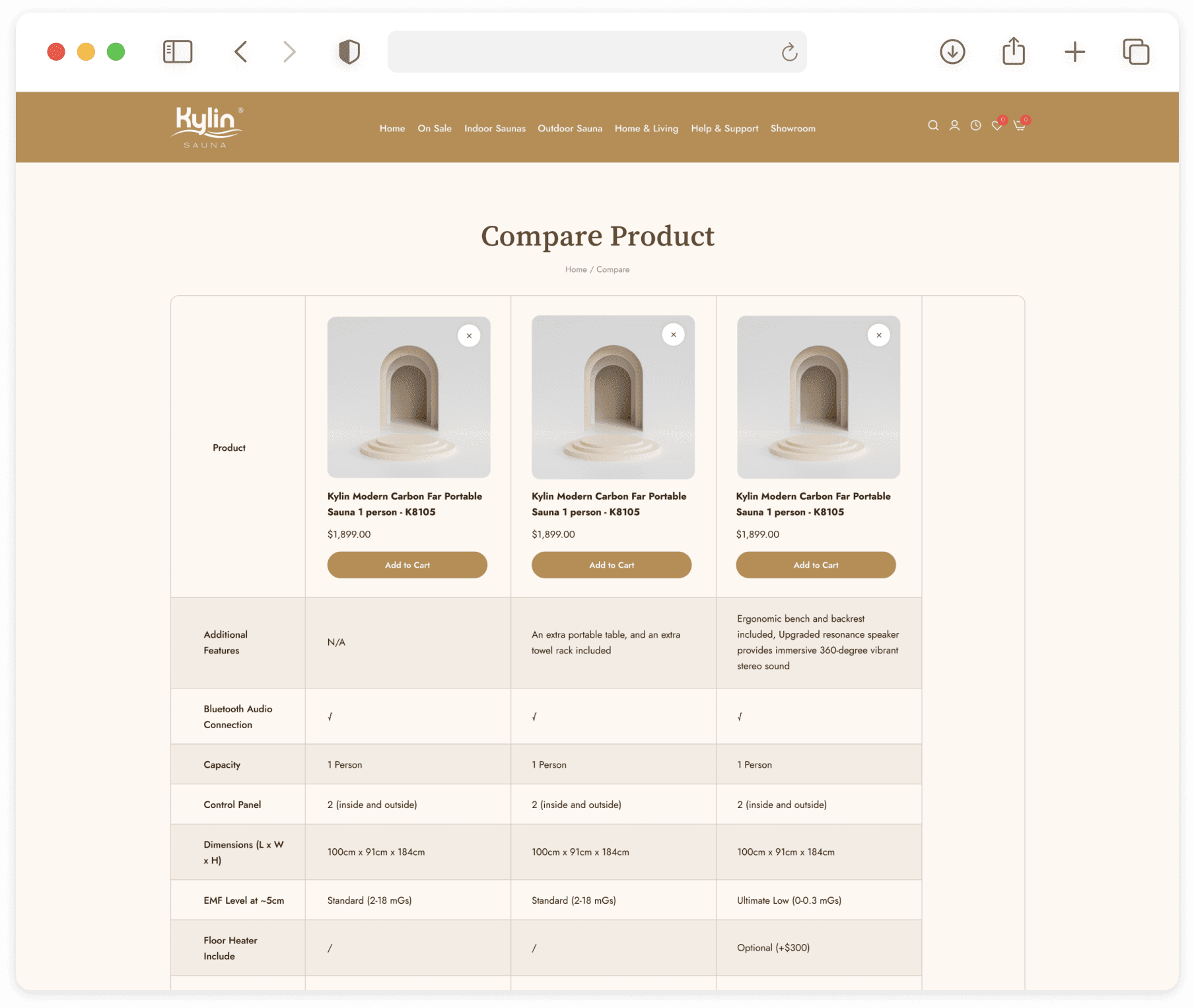Show browser downloads
1194x1008 pixels.
(952, 51)
